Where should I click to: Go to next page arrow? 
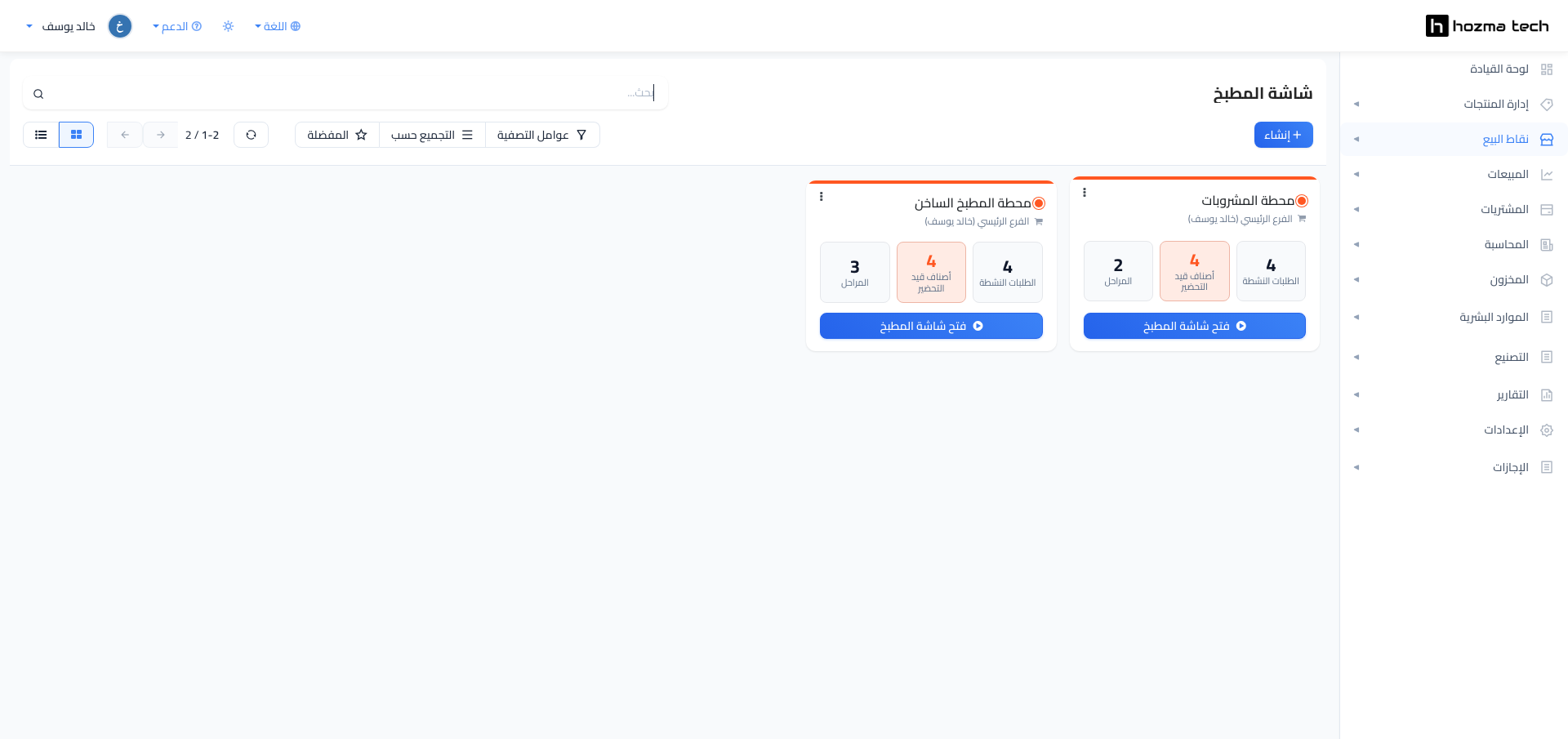click(161, 135)
